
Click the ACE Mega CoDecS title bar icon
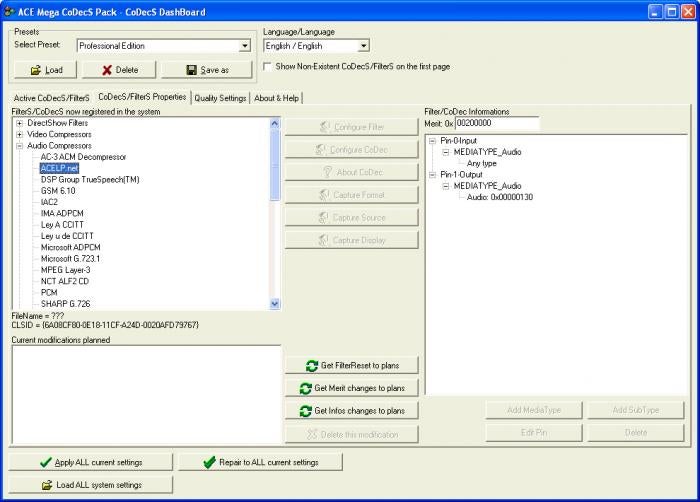[x=9, y=12]
